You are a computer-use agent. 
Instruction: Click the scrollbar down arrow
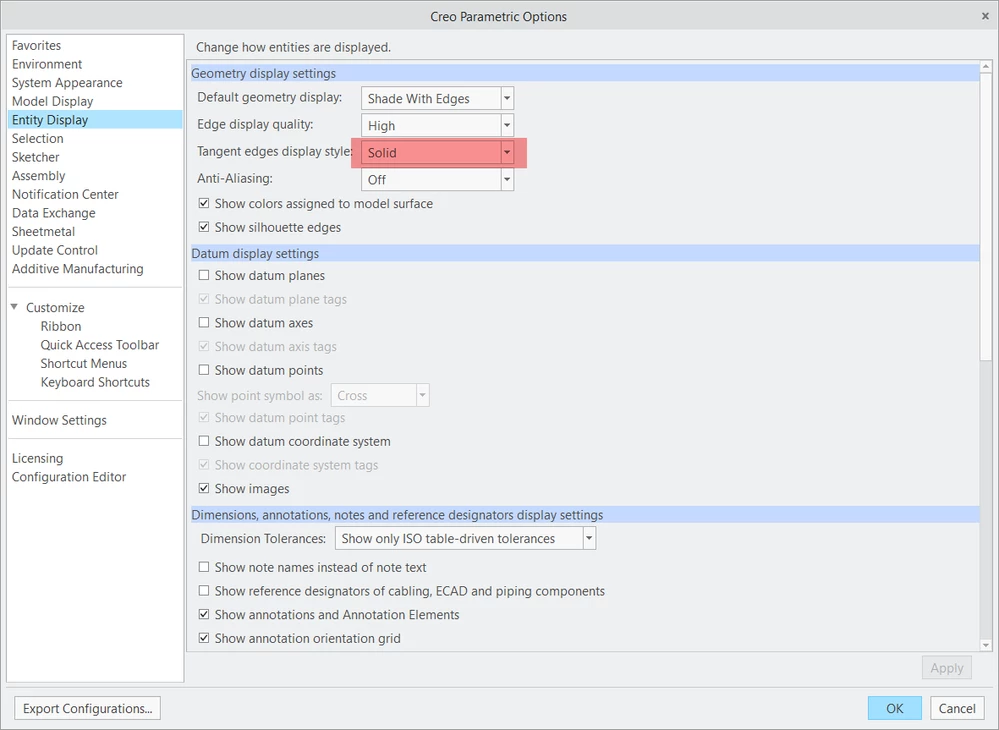(986, 645)
